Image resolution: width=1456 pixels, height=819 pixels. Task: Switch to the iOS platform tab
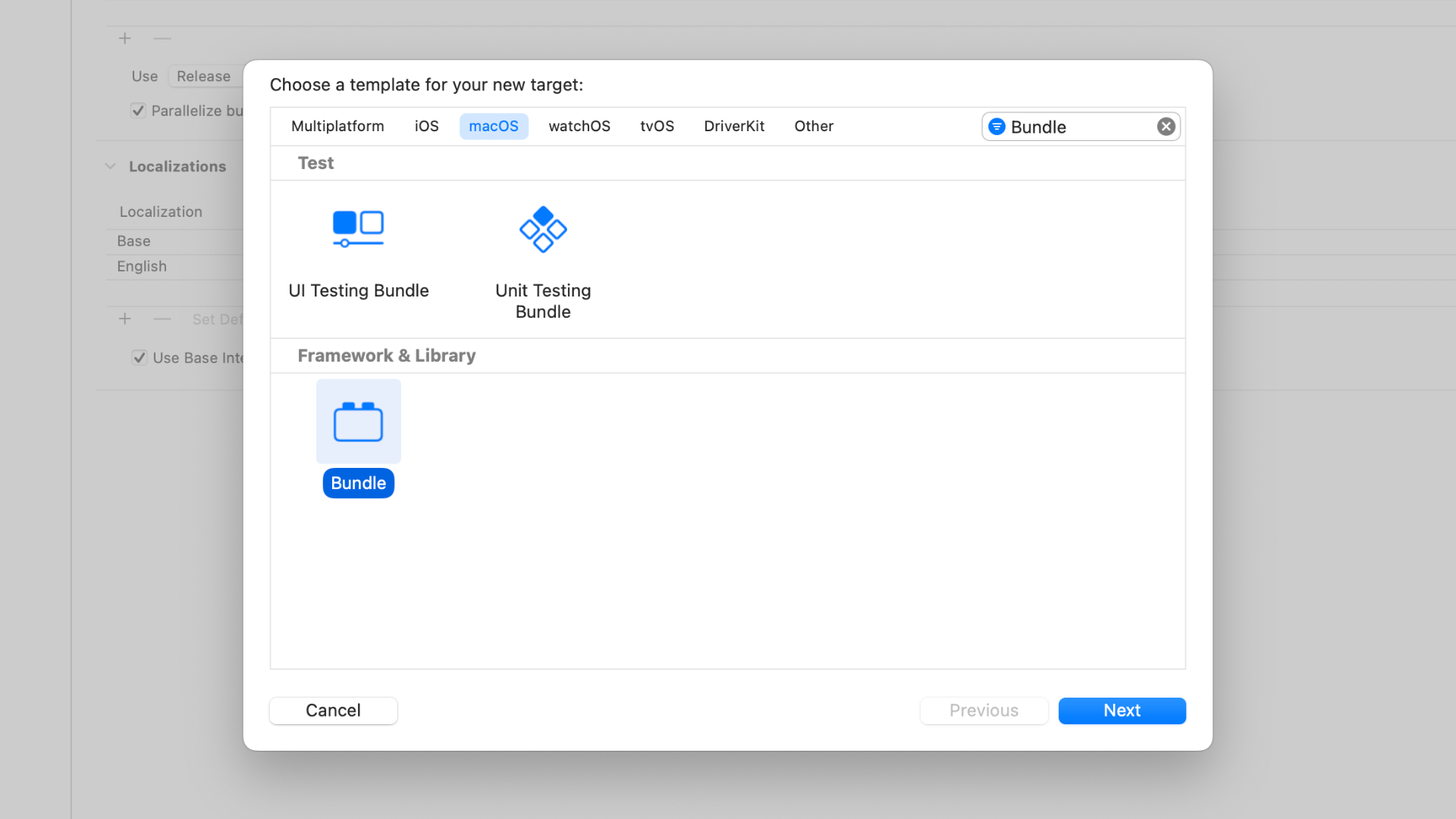(x=426, y=126)
